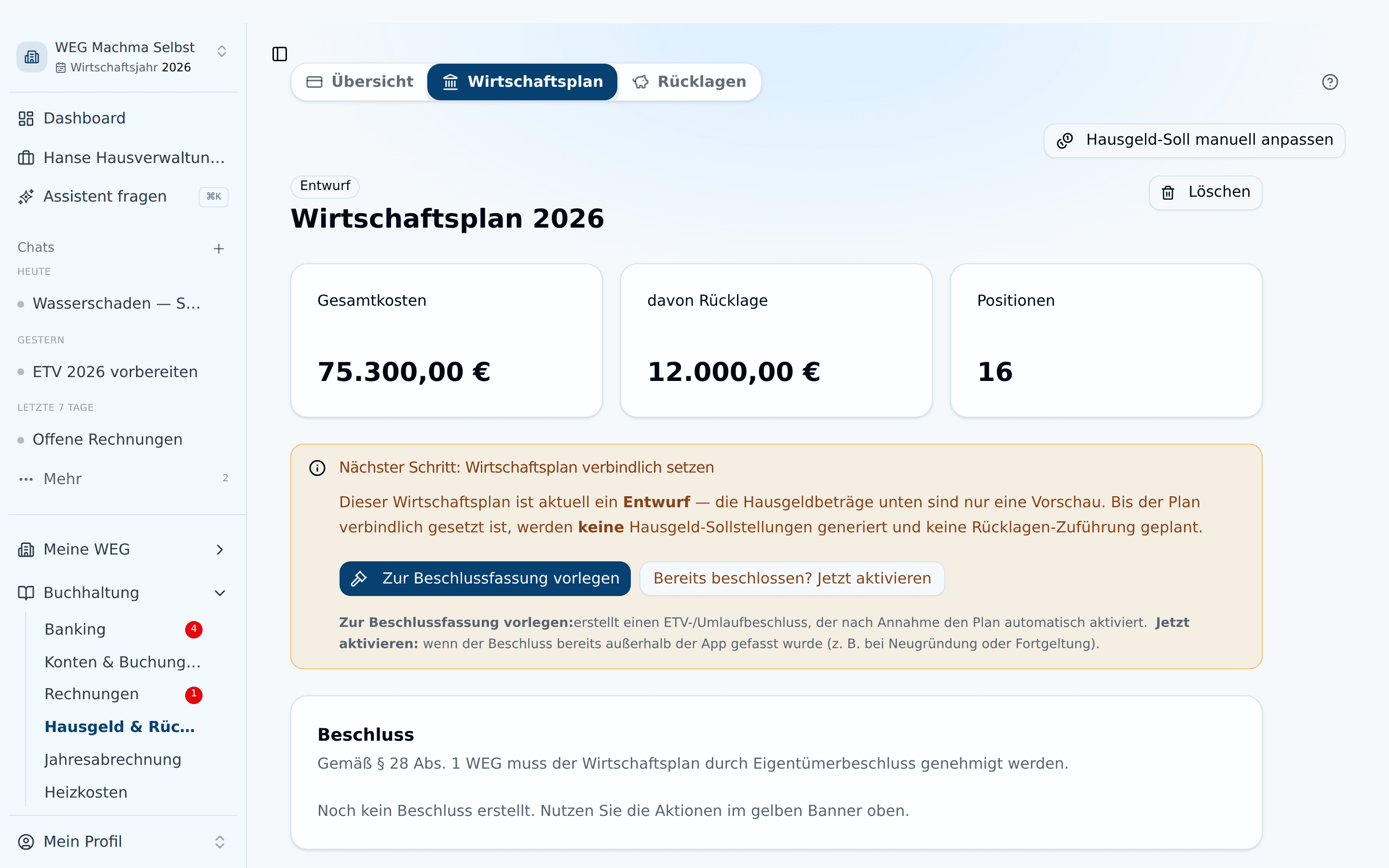Screen dimensions: 1389x868
Task: Click Hausgeld-Soll manuell anpassen button
Action: [x=1195, y=140]
